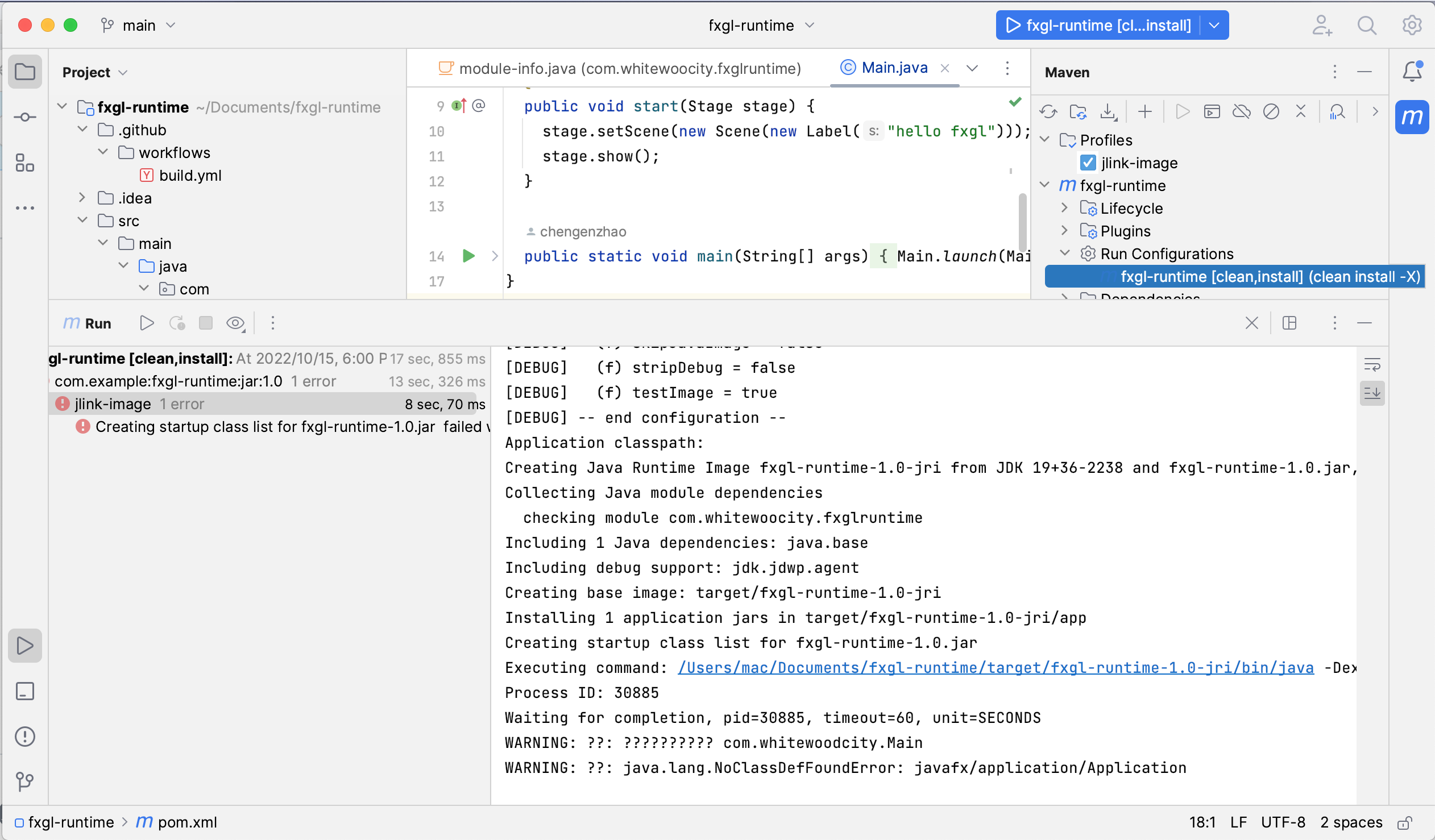Expand the Lifecycle node under fxgl-runtime

[x=1064, y=207]
